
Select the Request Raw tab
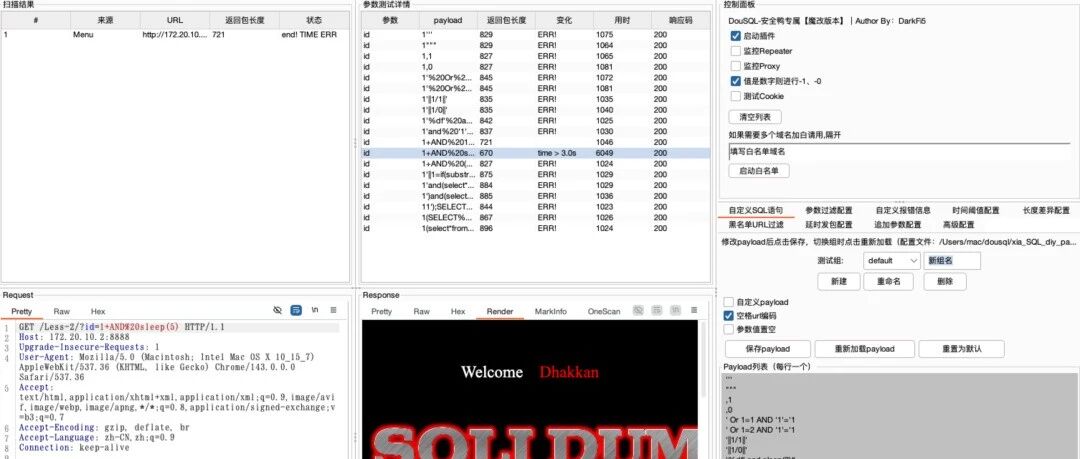[x=61, y=312]
